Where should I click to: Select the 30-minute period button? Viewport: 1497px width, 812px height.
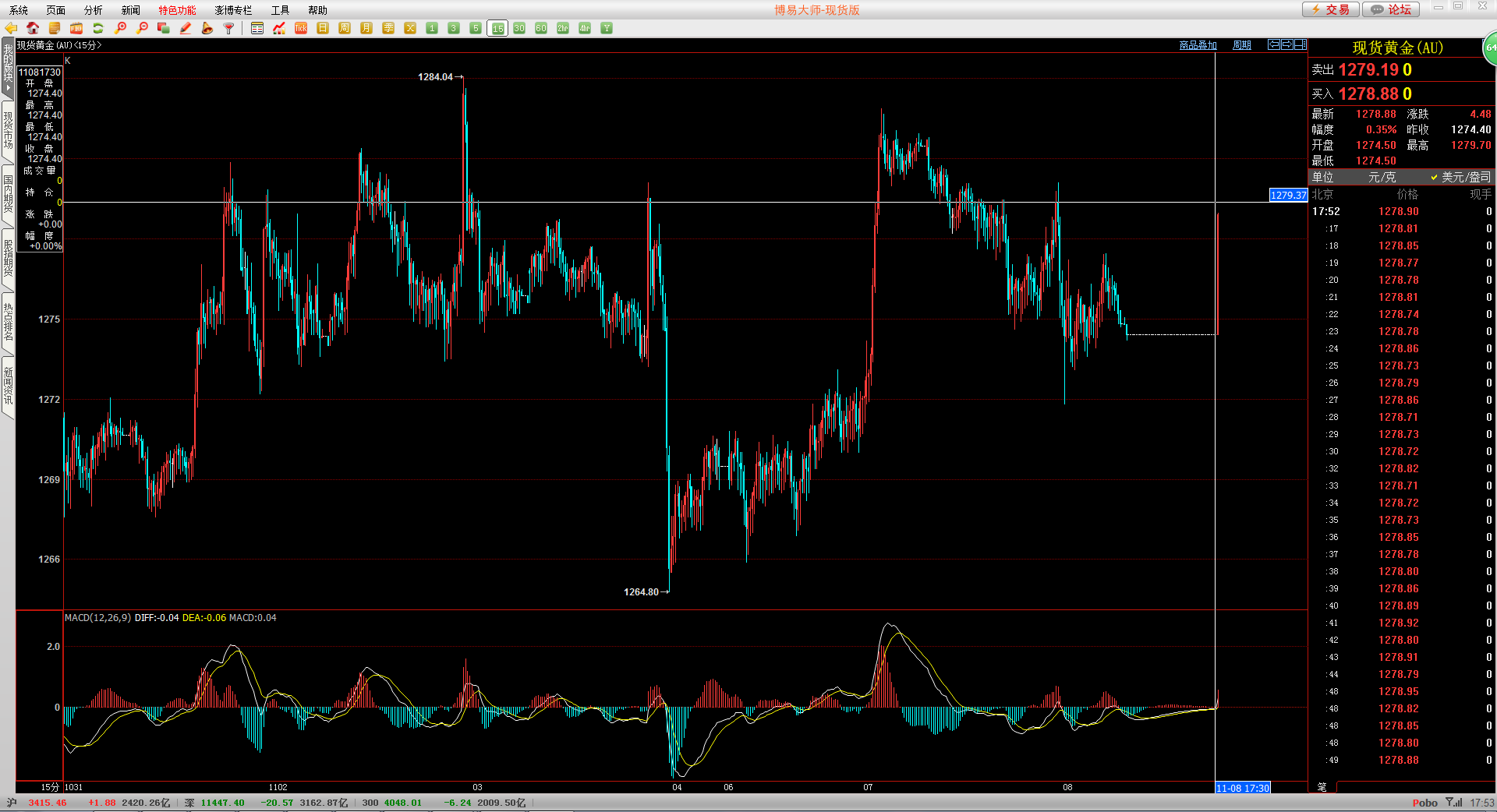click(519, 28)
